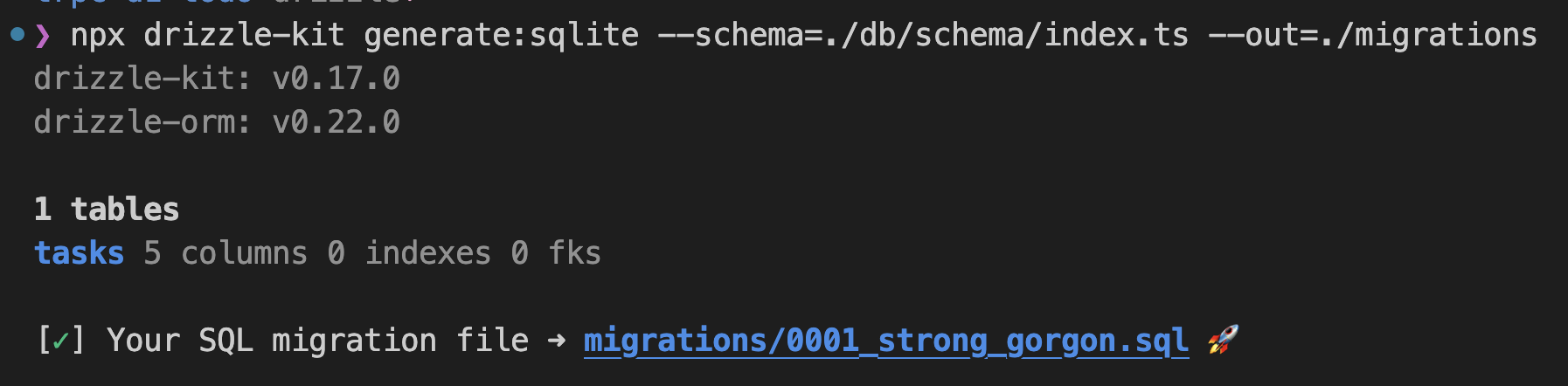
Task: Click the rocket emoji after the link
Action: [1223, 340]
